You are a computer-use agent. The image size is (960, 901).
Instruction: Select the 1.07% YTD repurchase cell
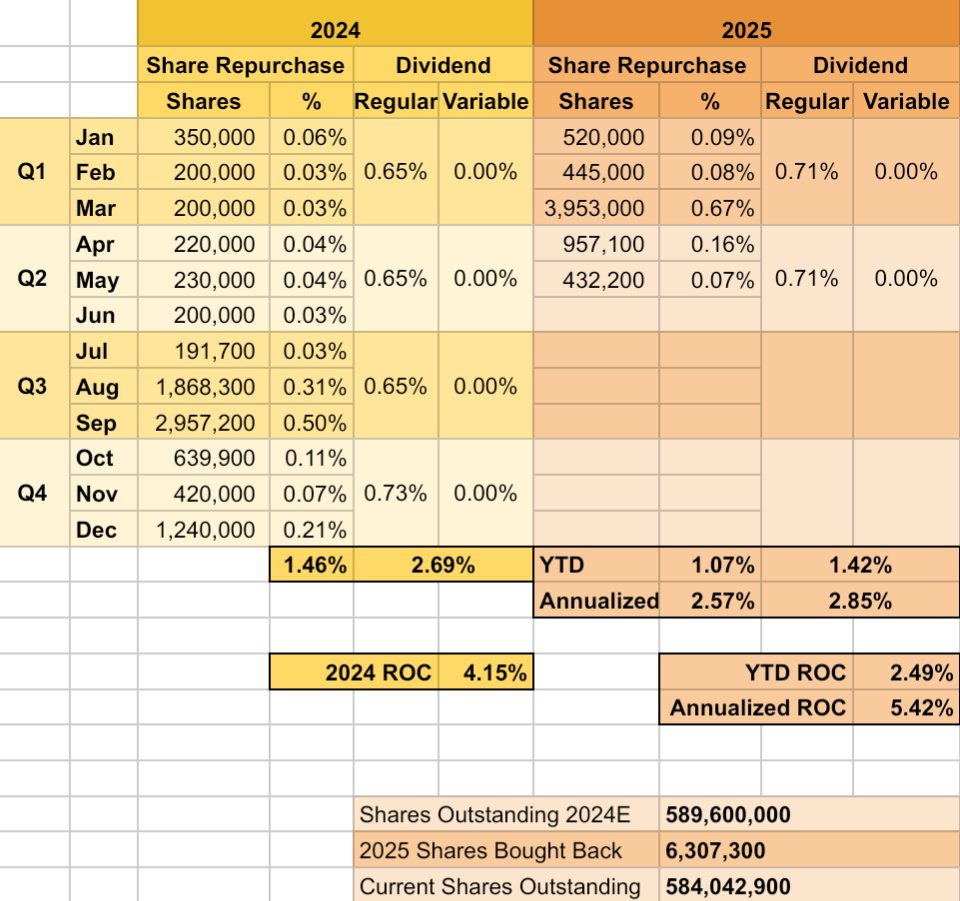coord(710,564)
